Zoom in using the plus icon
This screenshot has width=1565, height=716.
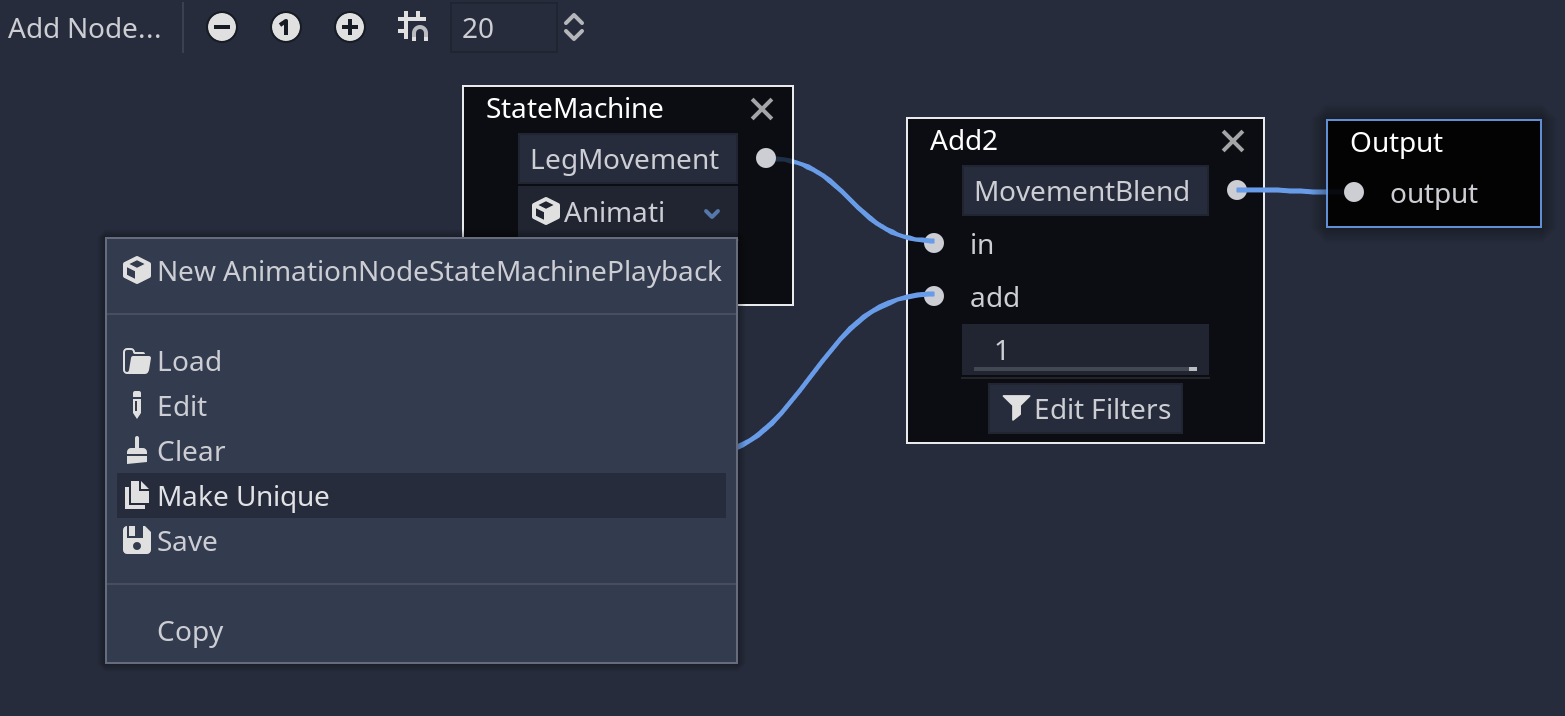[350, 27]
